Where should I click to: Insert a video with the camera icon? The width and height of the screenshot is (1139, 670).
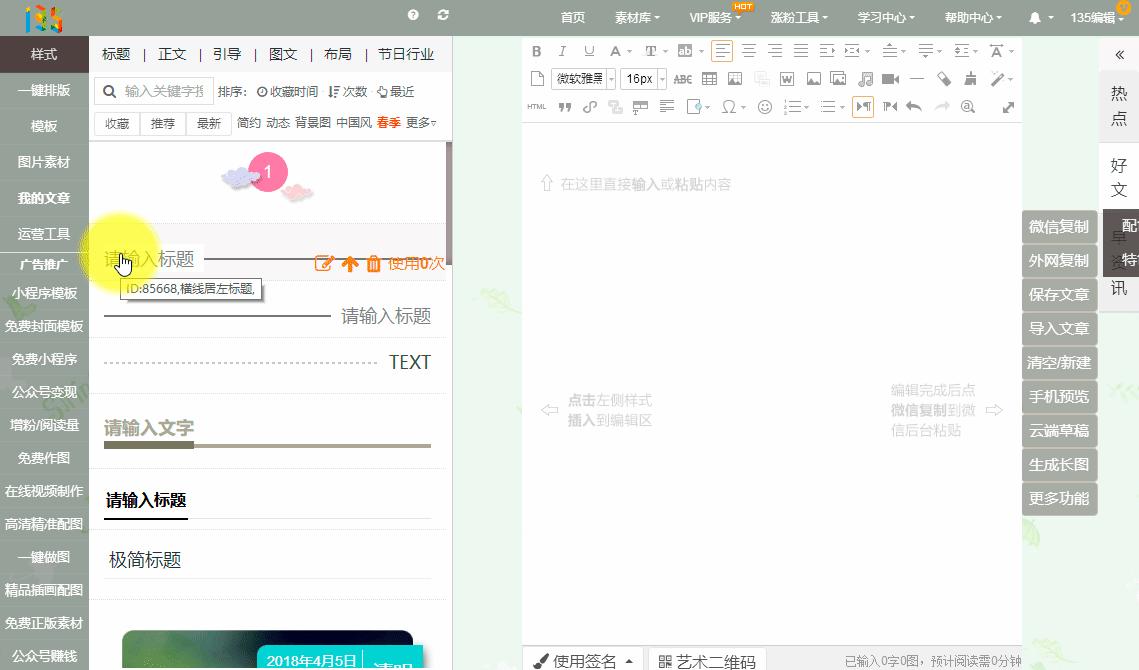tap(890, 79)
